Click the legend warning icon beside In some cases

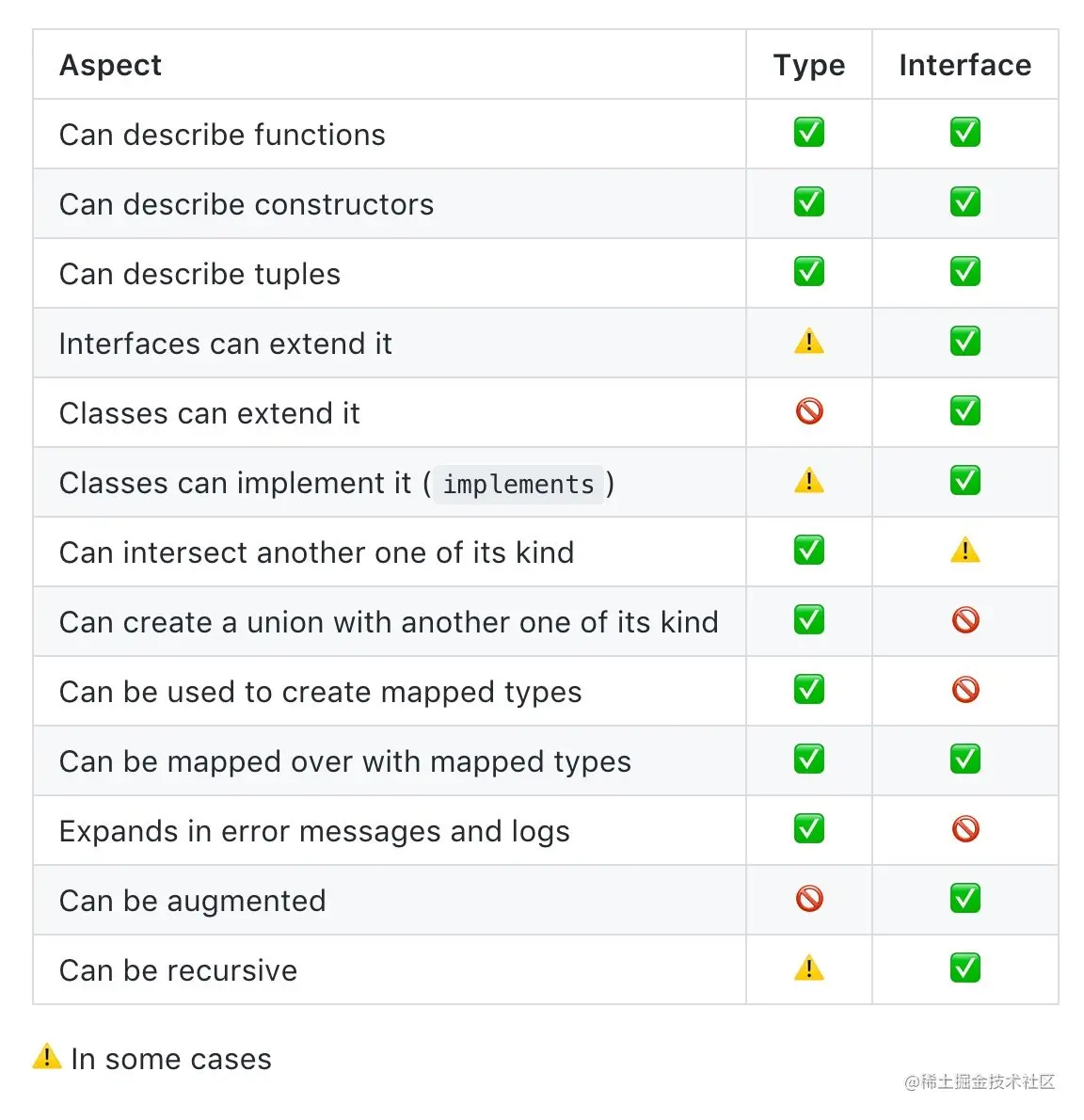47,1056
